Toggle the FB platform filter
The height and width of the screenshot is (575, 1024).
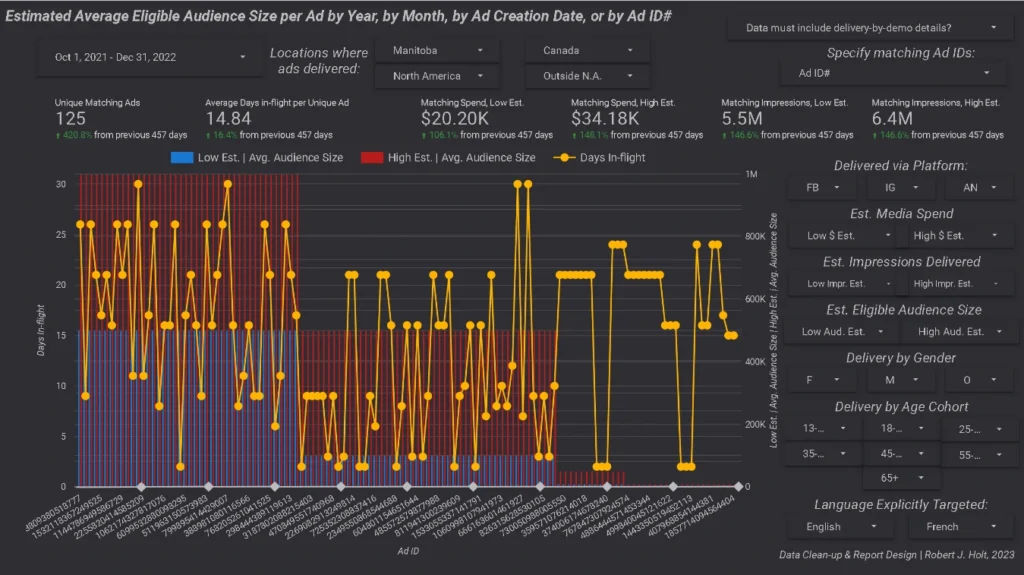821,187
